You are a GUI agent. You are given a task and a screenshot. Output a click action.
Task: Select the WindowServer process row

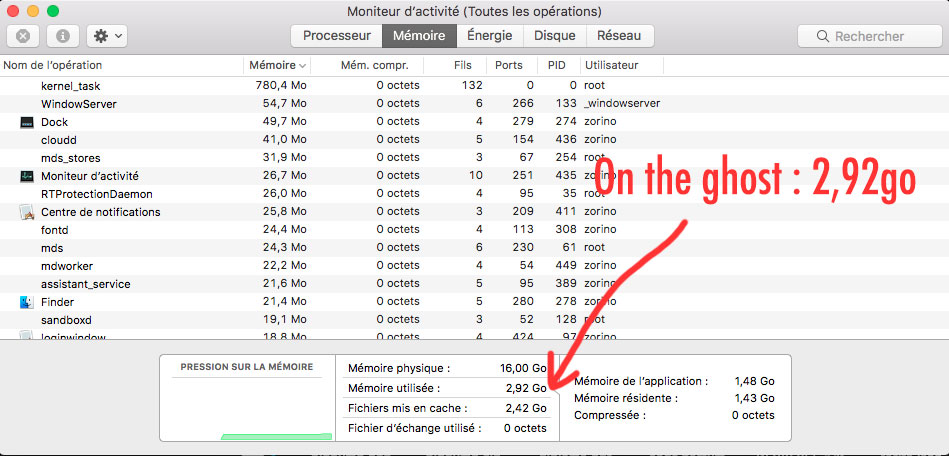tap(474, 104)
